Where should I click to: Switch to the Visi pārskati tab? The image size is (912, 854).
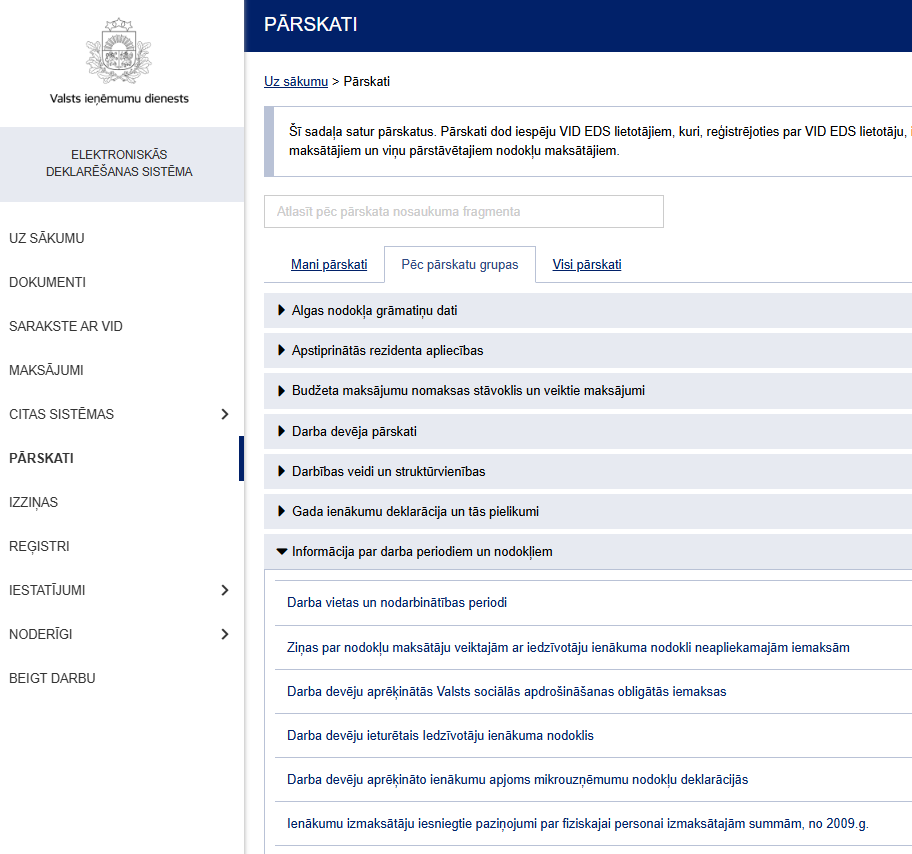point(587,265)
